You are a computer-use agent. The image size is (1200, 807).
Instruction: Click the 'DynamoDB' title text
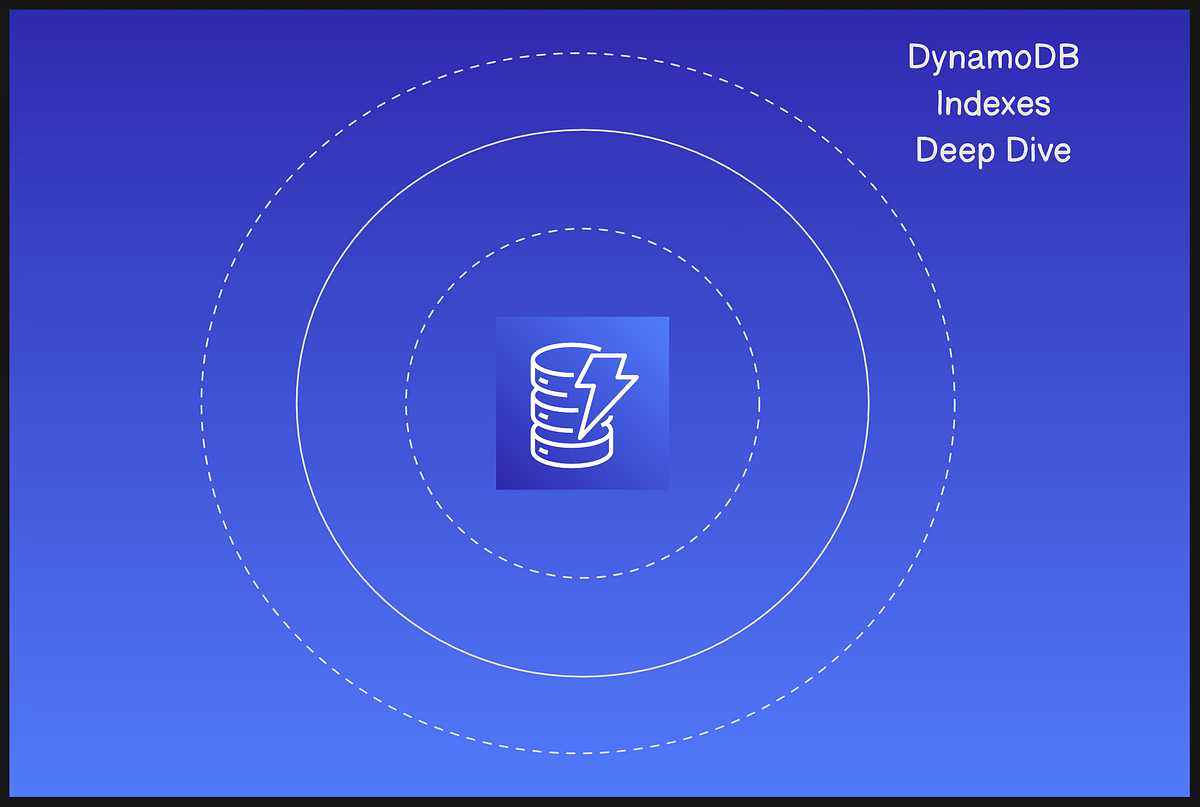pos(995,58)
